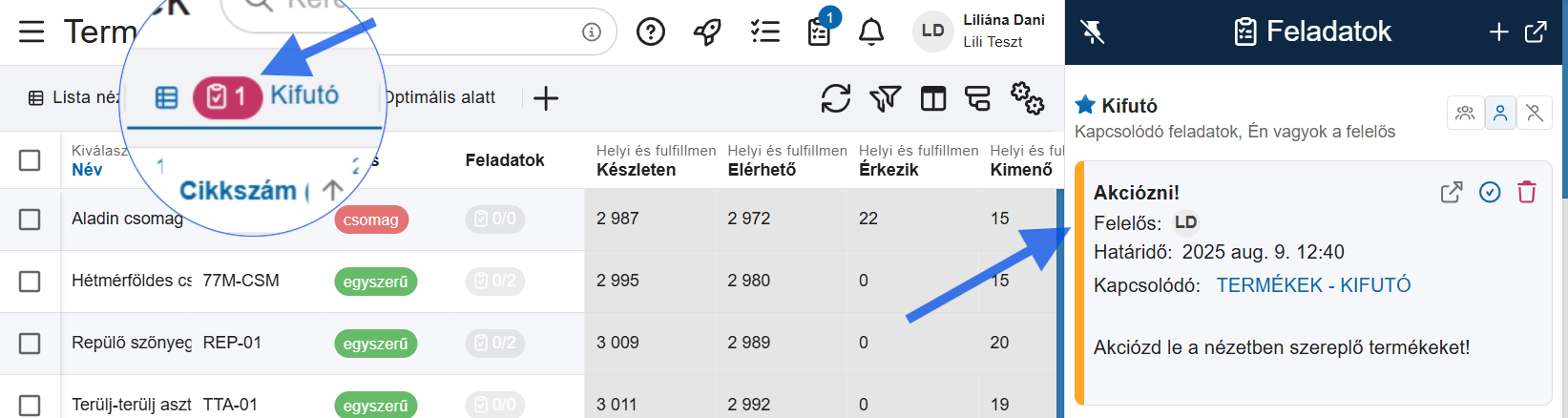Select the Repülő szőnyeg row checkbox
This screenshot has height=418, width=1568.
click(31, 343)
